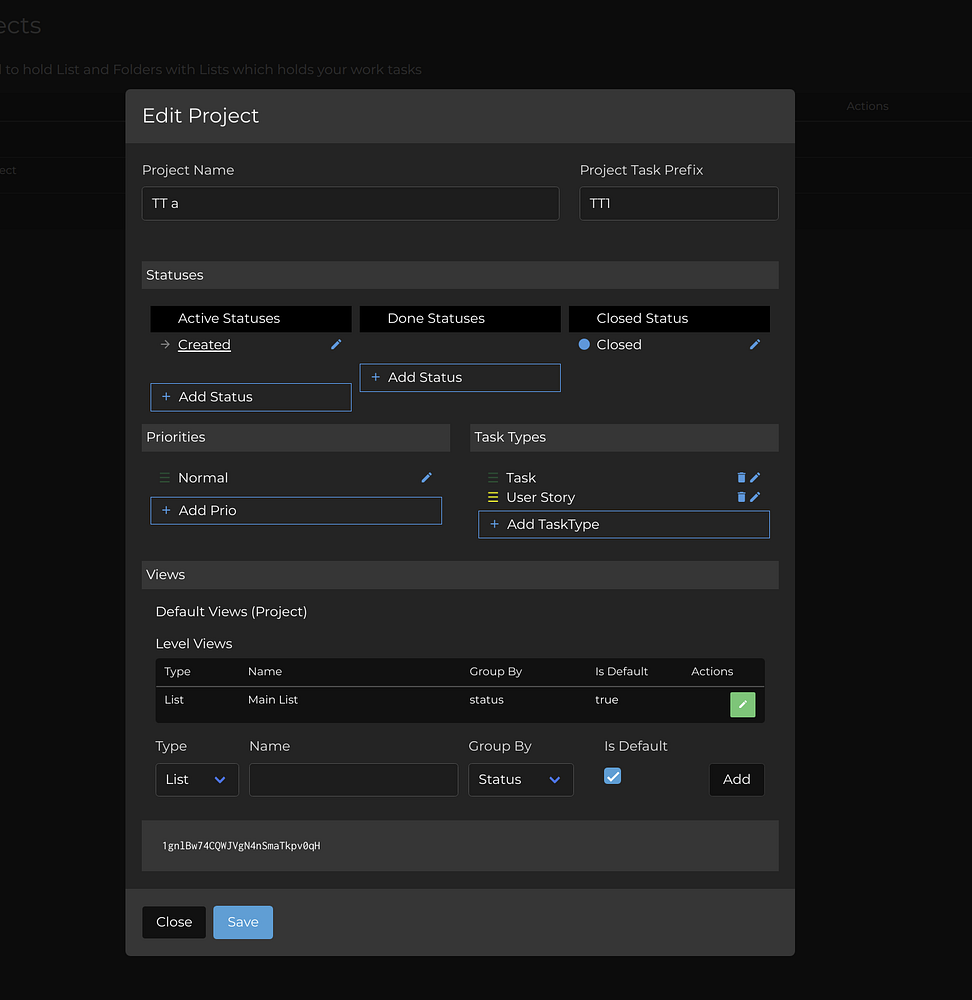Edit the User Story task type
The height and width of the screenshot is (1000, 972).
(x=756, y=497)
